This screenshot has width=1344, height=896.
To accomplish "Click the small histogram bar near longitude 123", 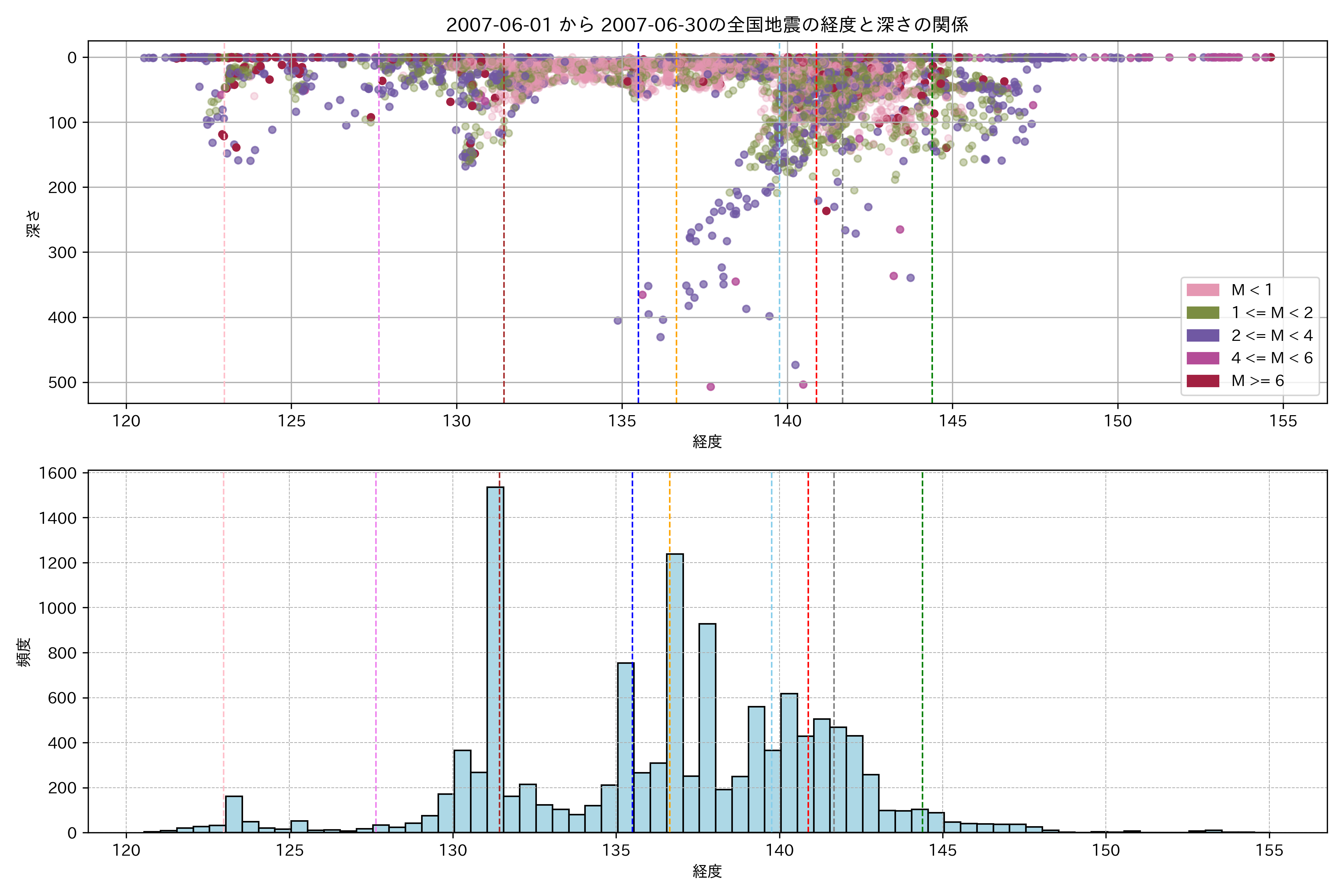I will pyautogui.click(x=234, y=814).
